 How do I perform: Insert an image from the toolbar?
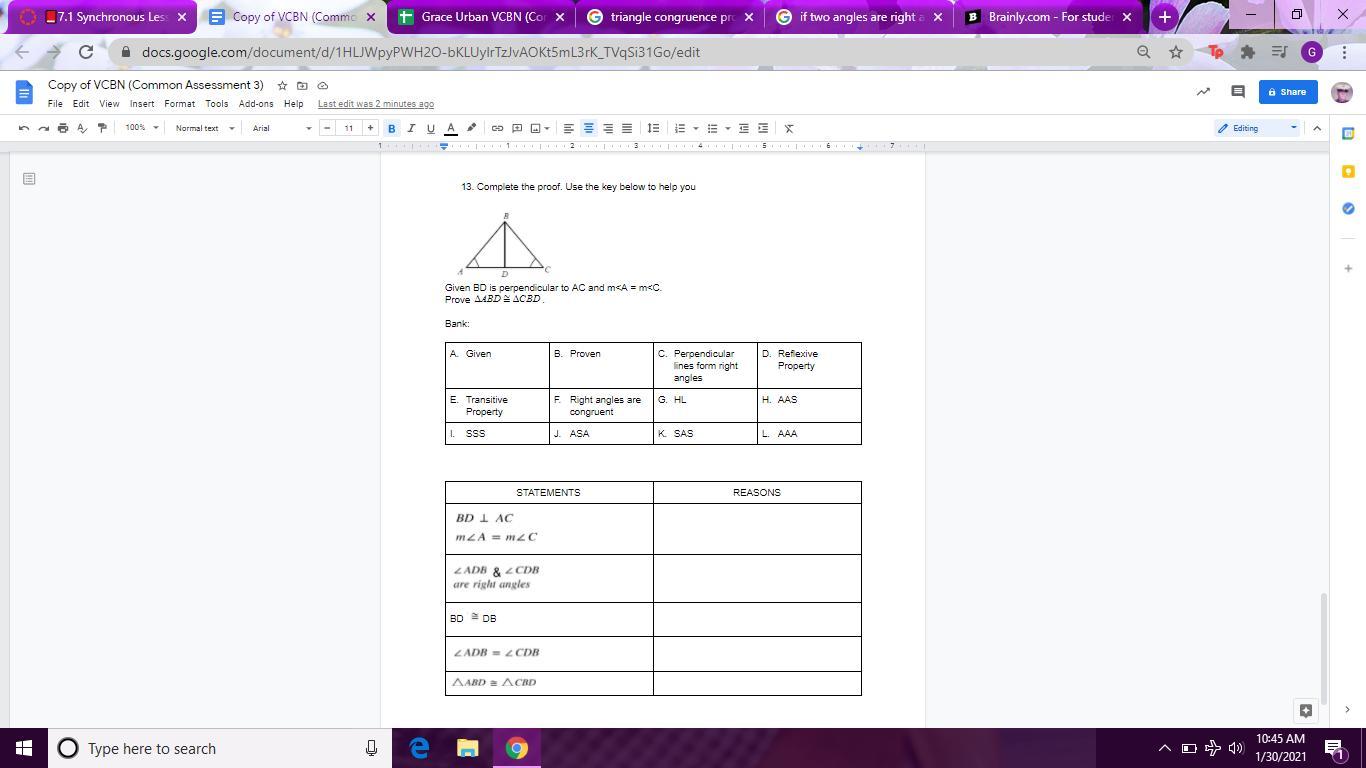coord(536,128)
